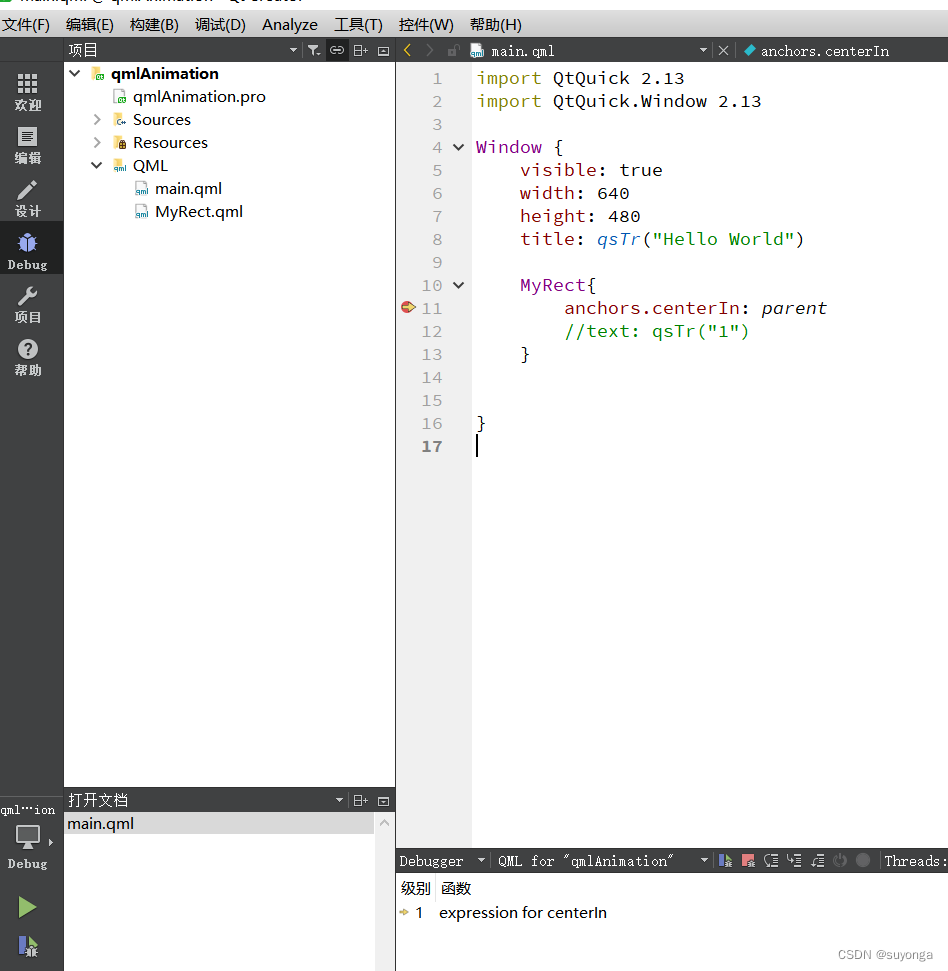Open MyRect.qml in the project tree
This screenshot has width=948, height=971.
(x=199, y=212)
